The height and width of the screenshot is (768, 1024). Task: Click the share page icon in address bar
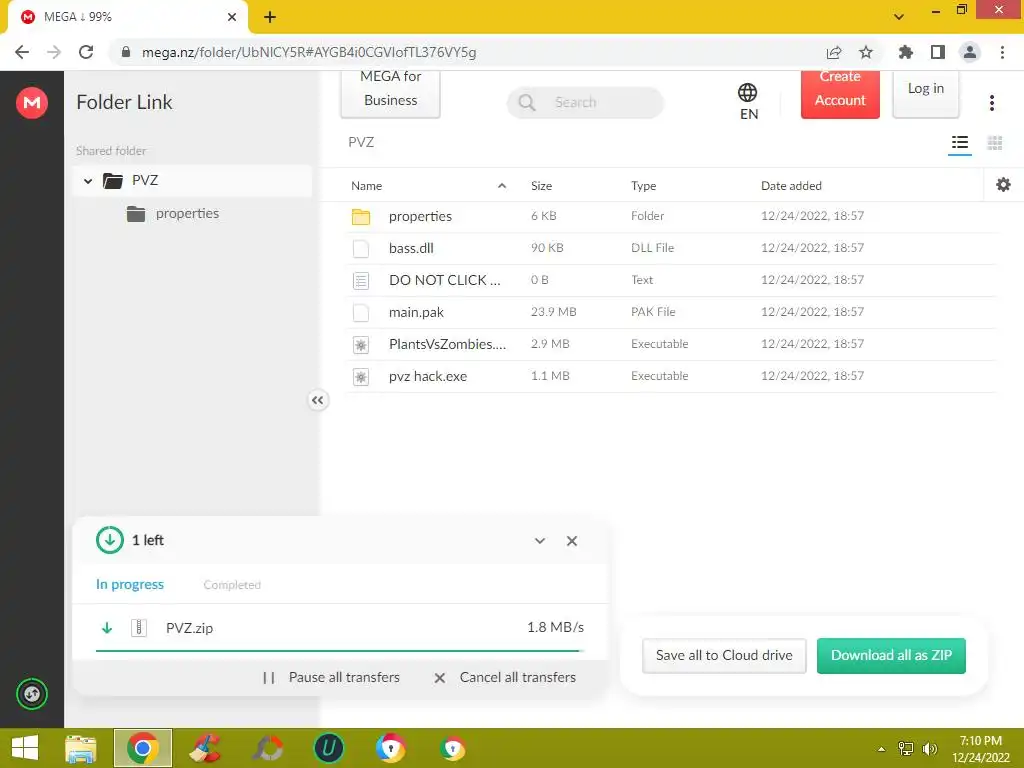[834, 52]
